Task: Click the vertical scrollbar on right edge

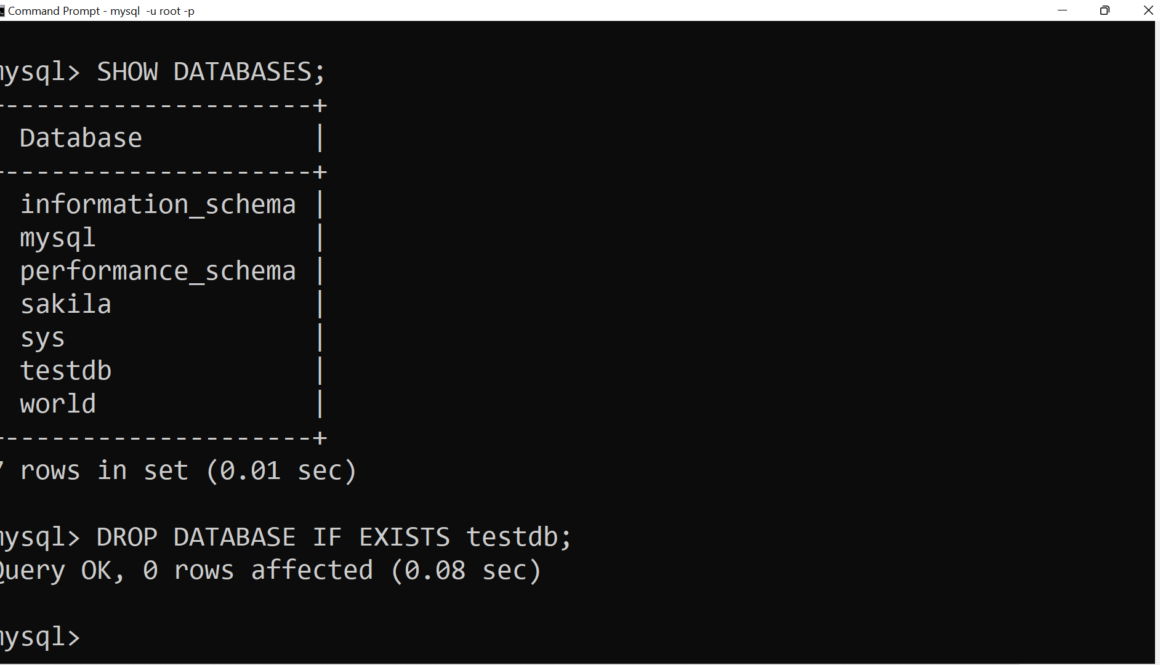Action: click(x=1156, y=340)
